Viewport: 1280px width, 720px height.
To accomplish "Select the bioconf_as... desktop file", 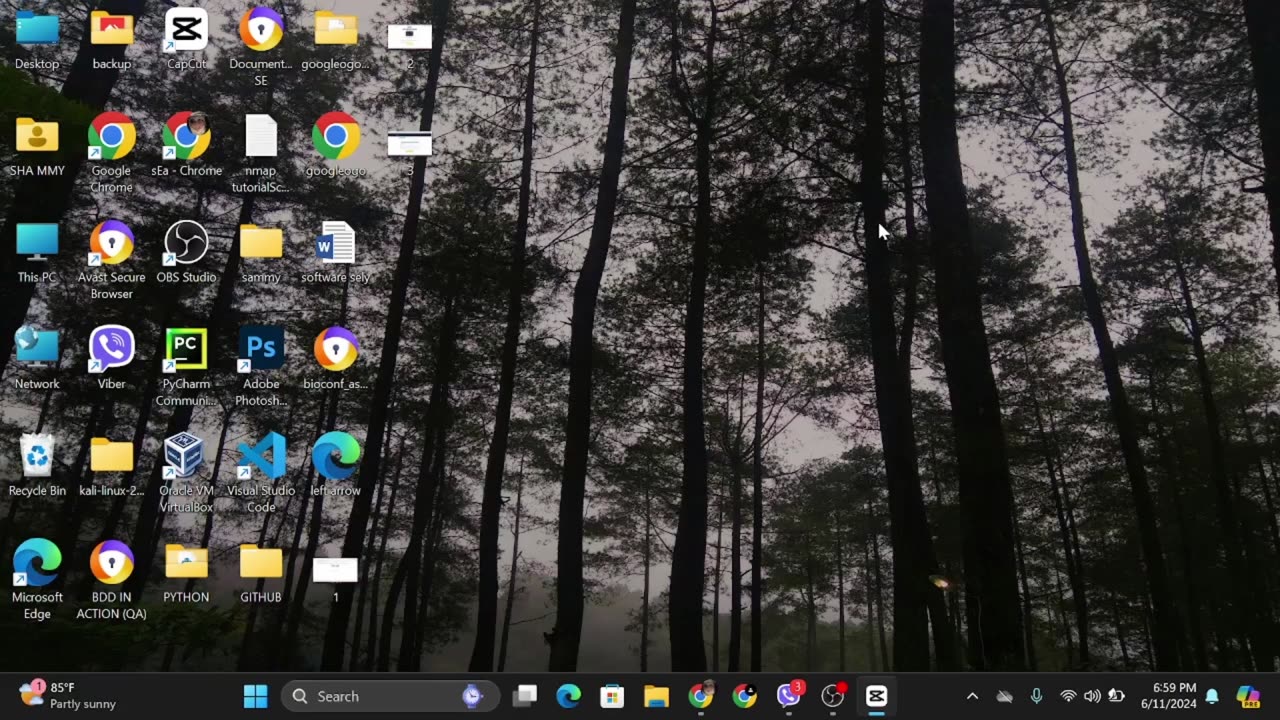I will [x=335, y=358].
